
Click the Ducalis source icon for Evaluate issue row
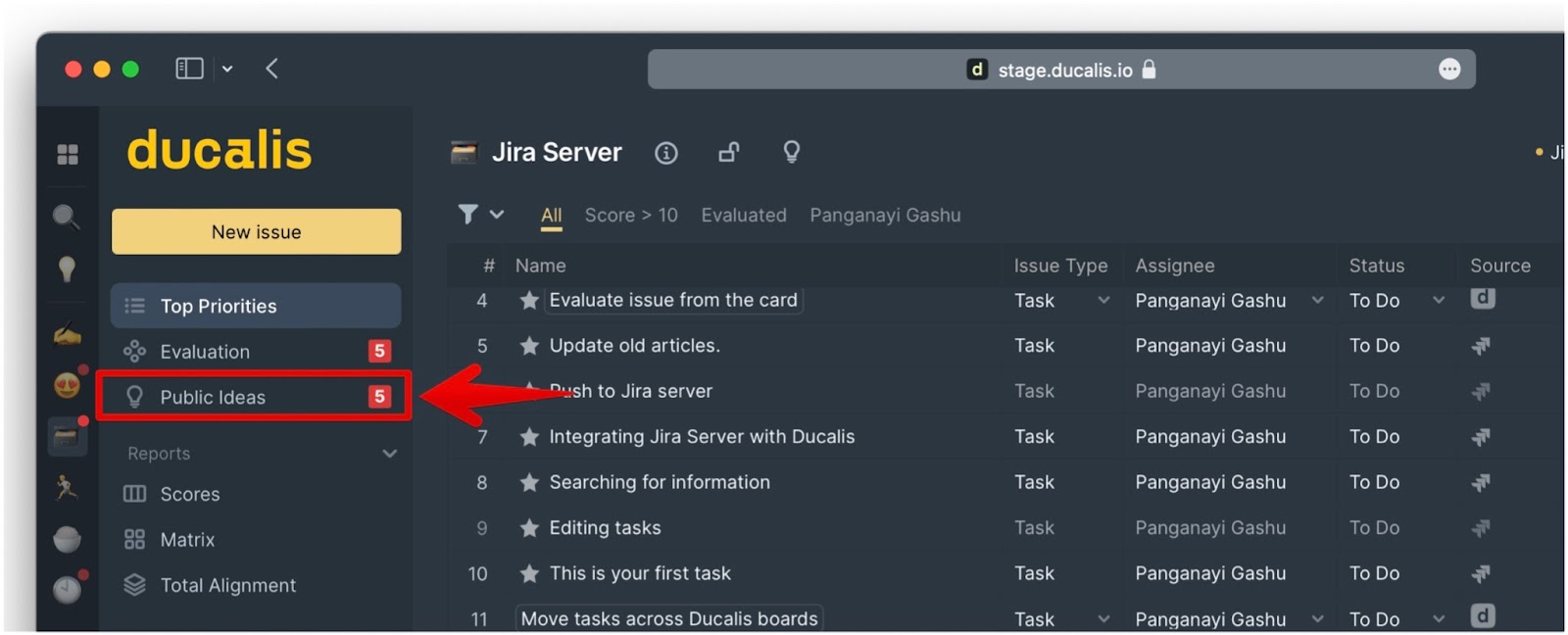(1483, 298)
